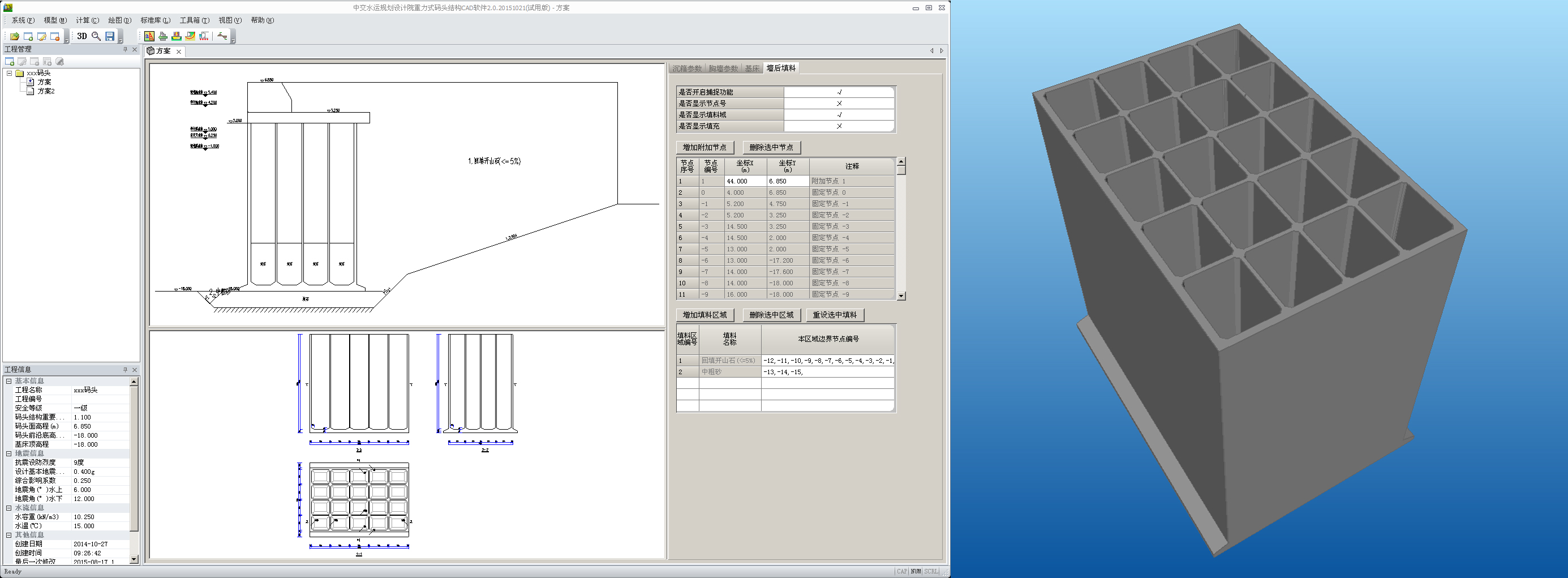The image size is (1568, 578).
Task: Pin the 工程管理 panel with pushpin icon
Action: [x=126, y=49]
